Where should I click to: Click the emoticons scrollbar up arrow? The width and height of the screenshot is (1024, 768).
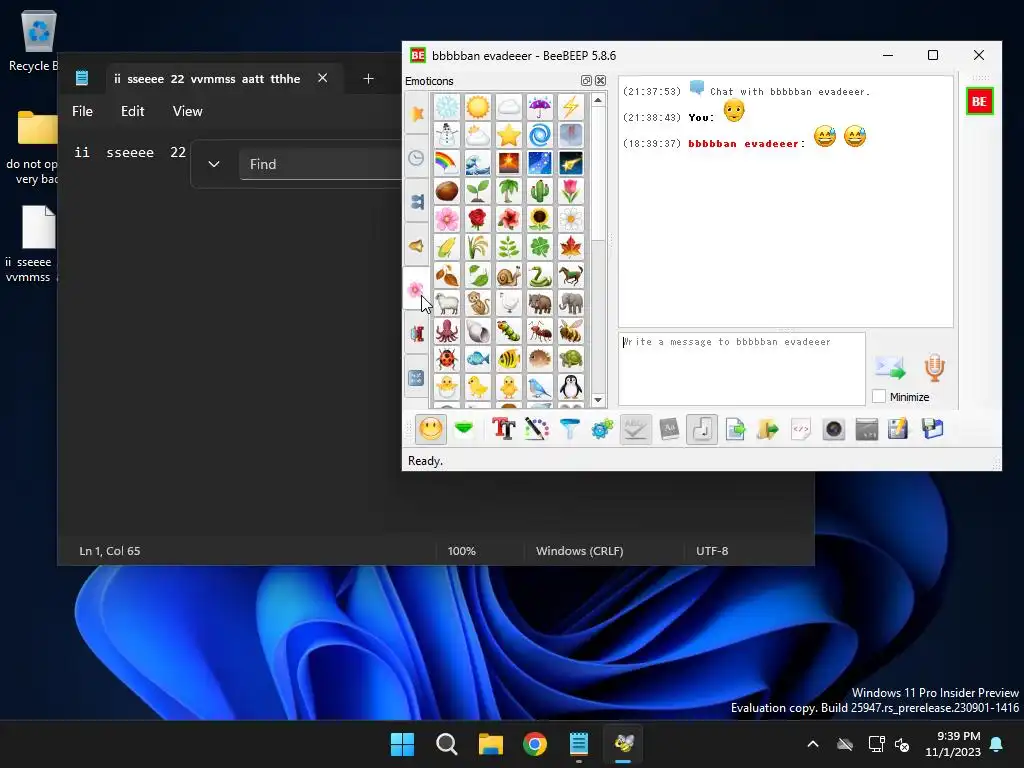[x=598, y=100]
